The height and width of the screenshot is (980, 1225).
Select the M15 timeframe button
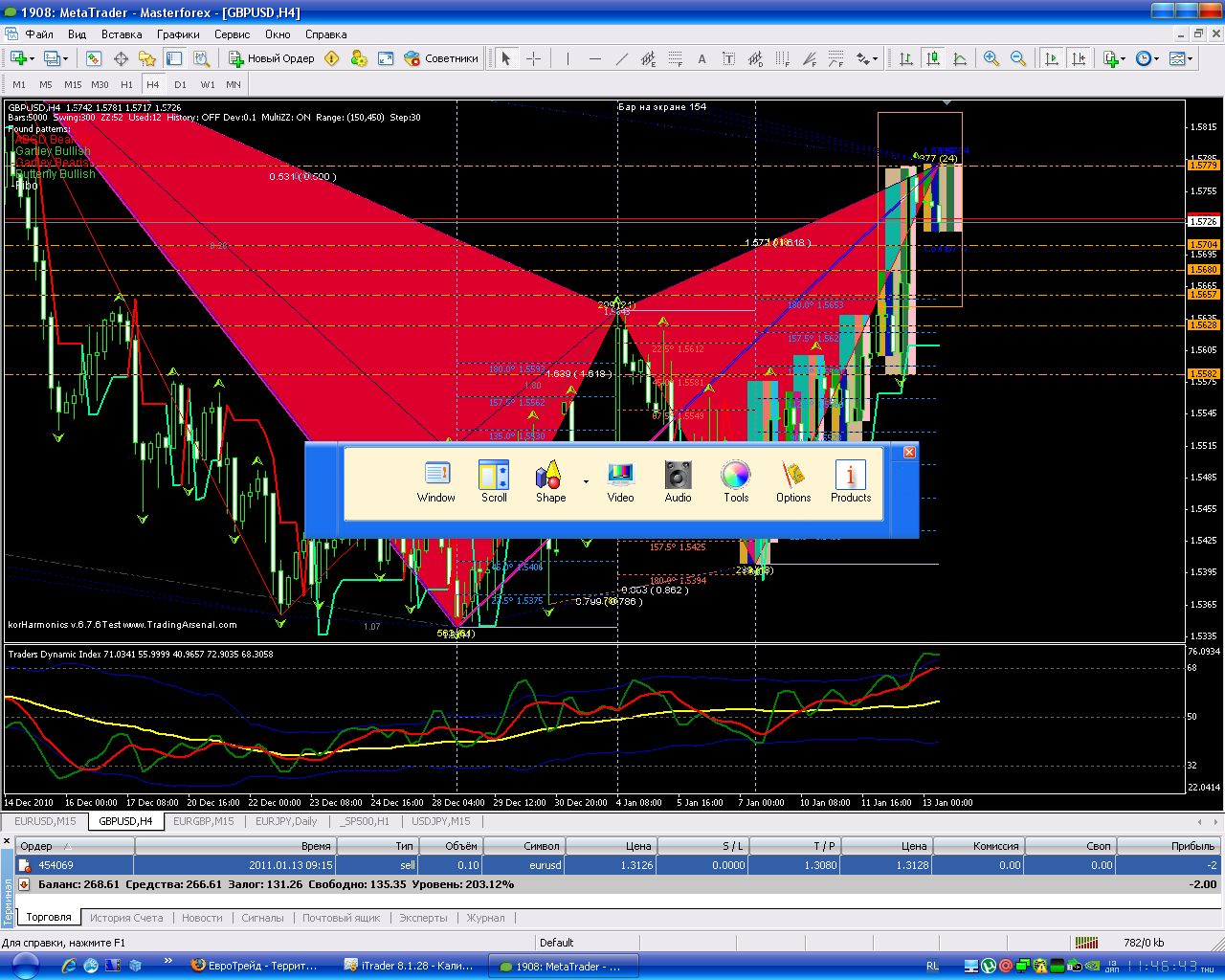click(x=73, y=84)
